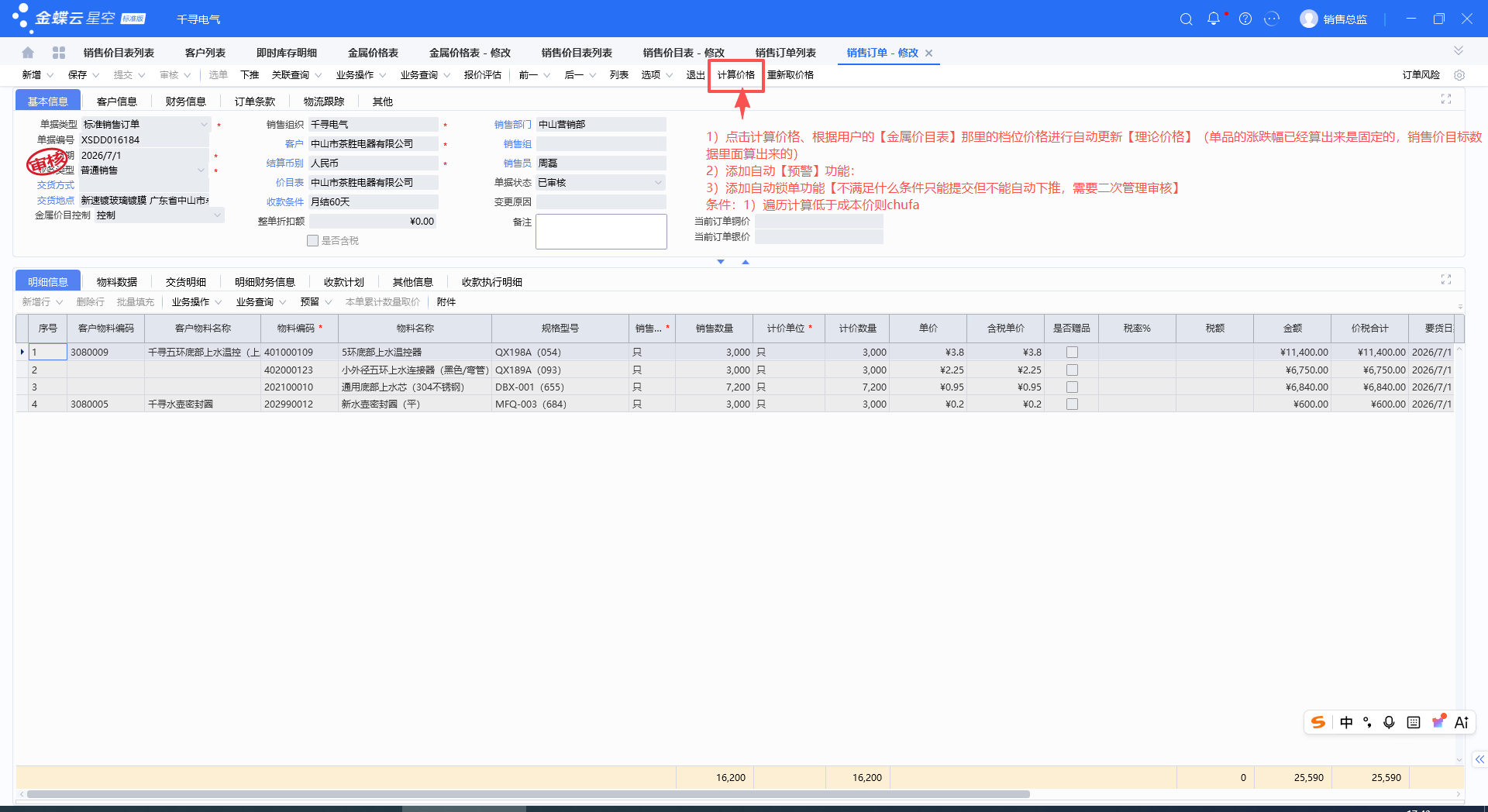Open the IME soft keyboard icon

tap(1414, 722)
